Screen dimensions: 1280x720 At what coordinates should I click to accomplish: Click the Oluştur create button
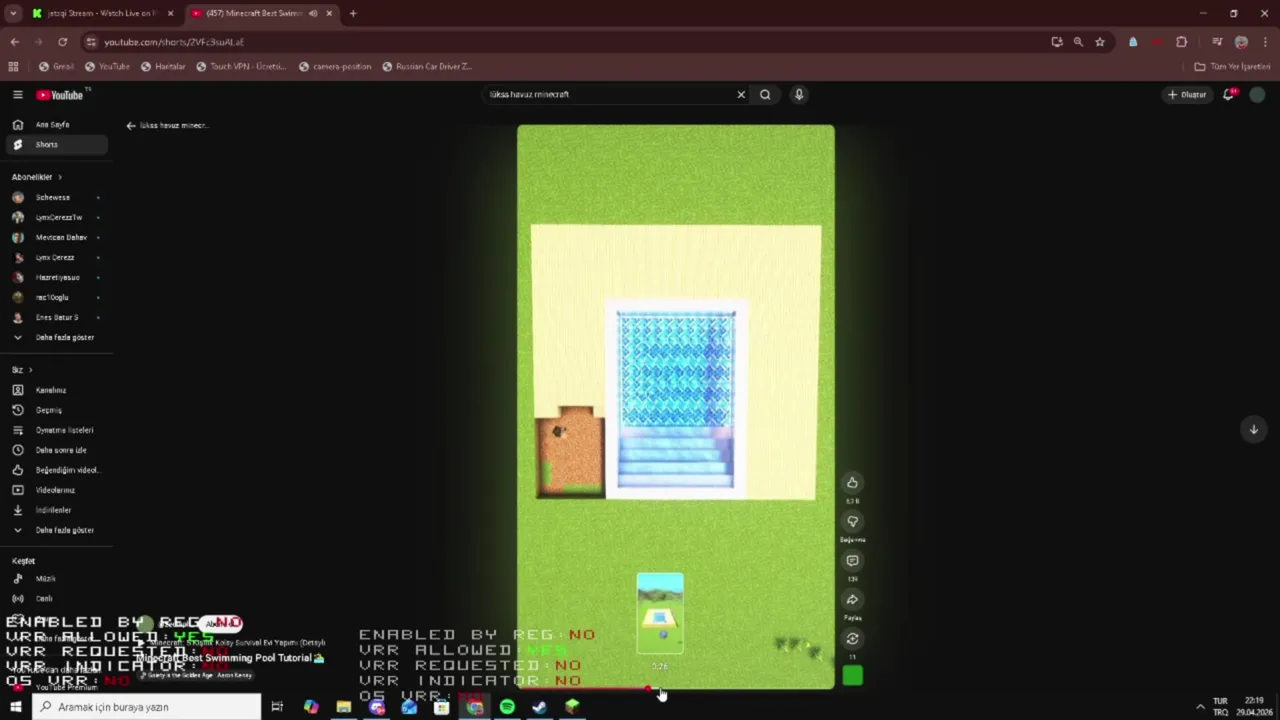point(1187,95)
